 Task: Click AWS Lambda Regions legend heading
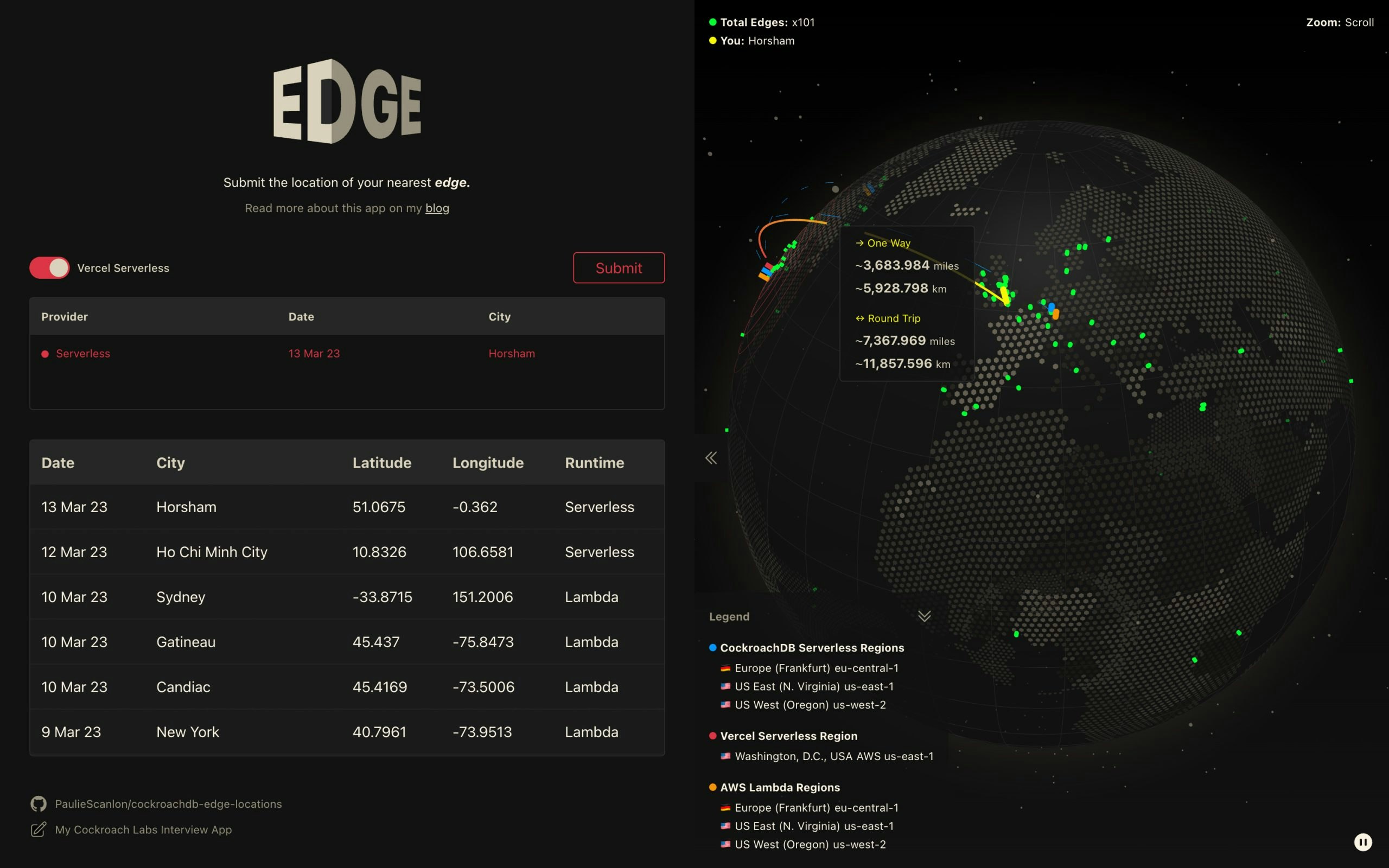(780, 788)
